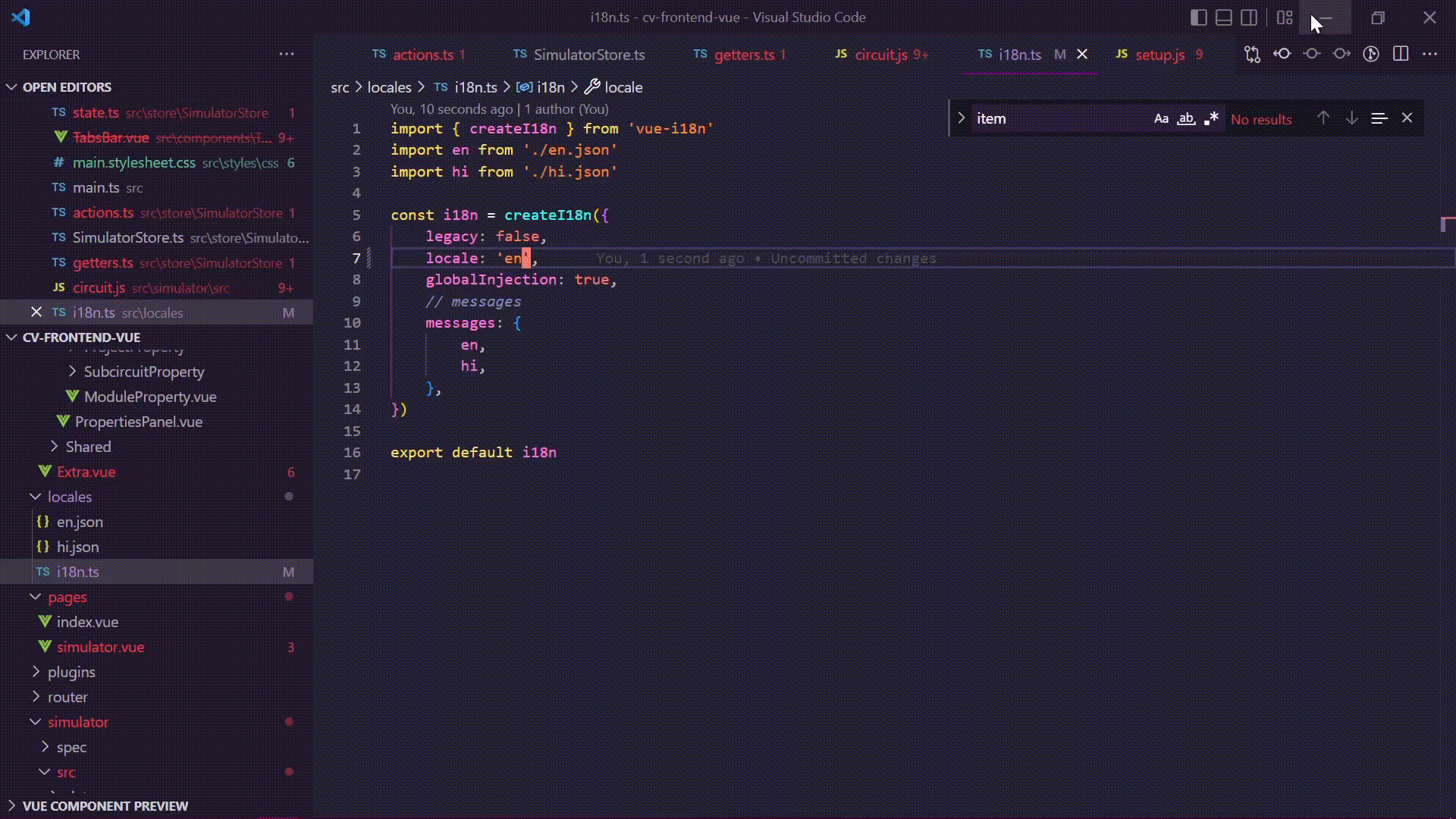Switch to the SimulatorStore.ts tab
This screenshot has height=819, width=1456.
(x=588, y=54)
